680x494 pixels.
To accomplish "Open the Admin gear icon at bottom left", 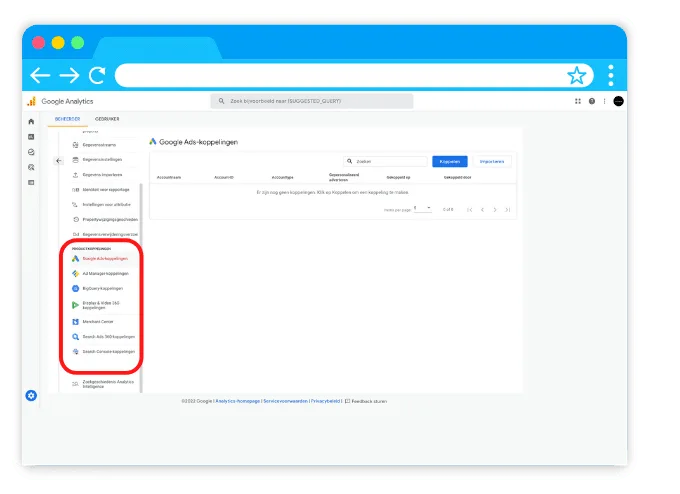I will [x=31, y=396].
